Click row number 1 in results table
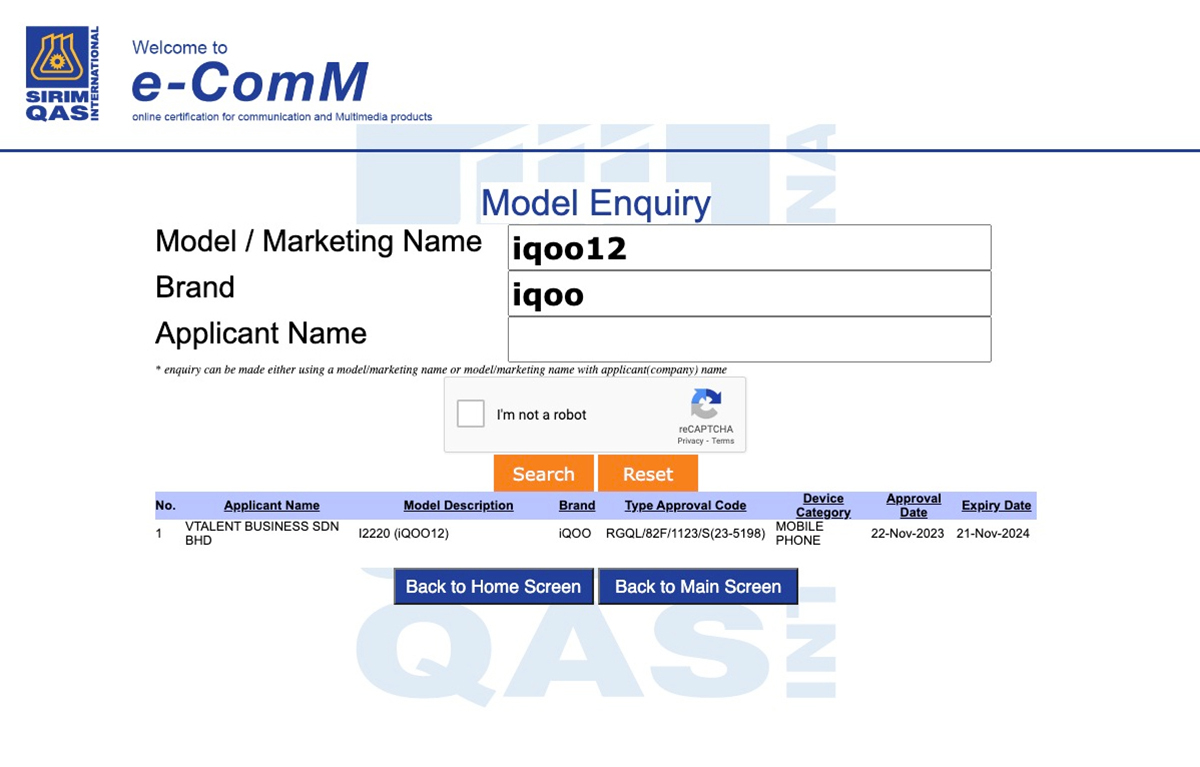The image size is (1200, 767). click(158, 534)
